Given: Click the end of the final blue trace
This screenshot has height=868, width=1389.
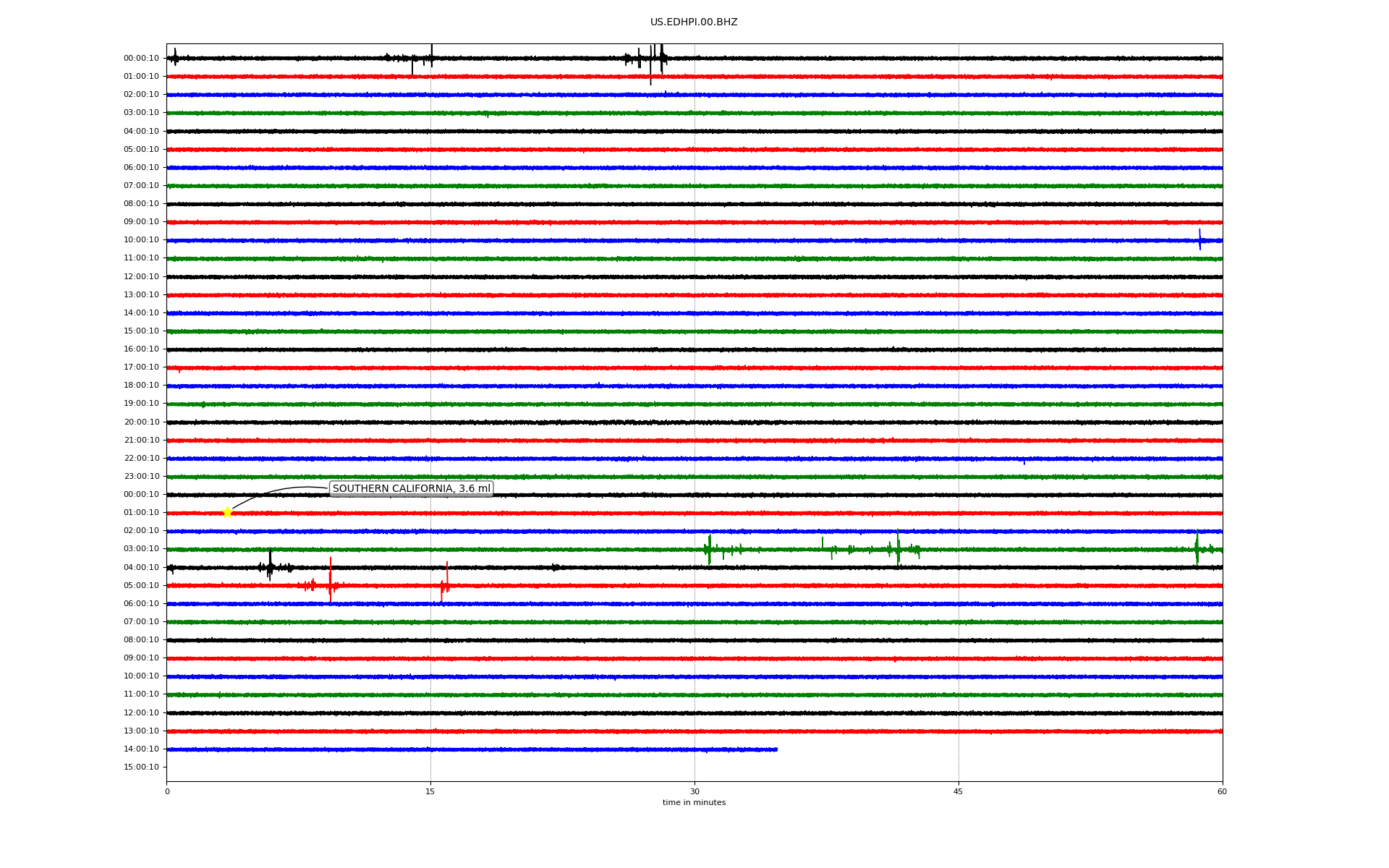Looking at the screenshot, I should pos(776,749).
